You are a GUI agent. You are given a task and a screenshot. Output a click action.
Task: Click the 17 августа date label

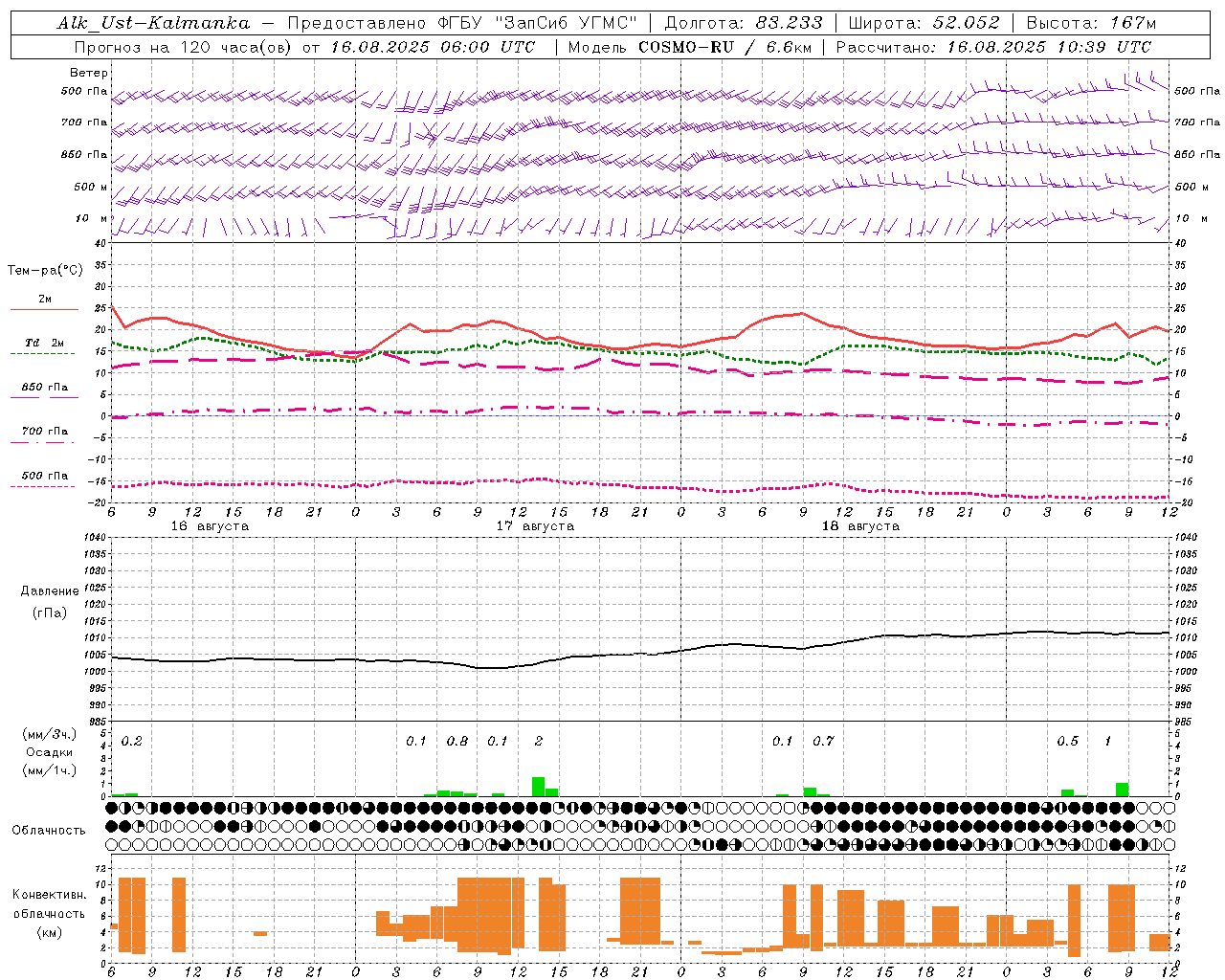point(535,526)
